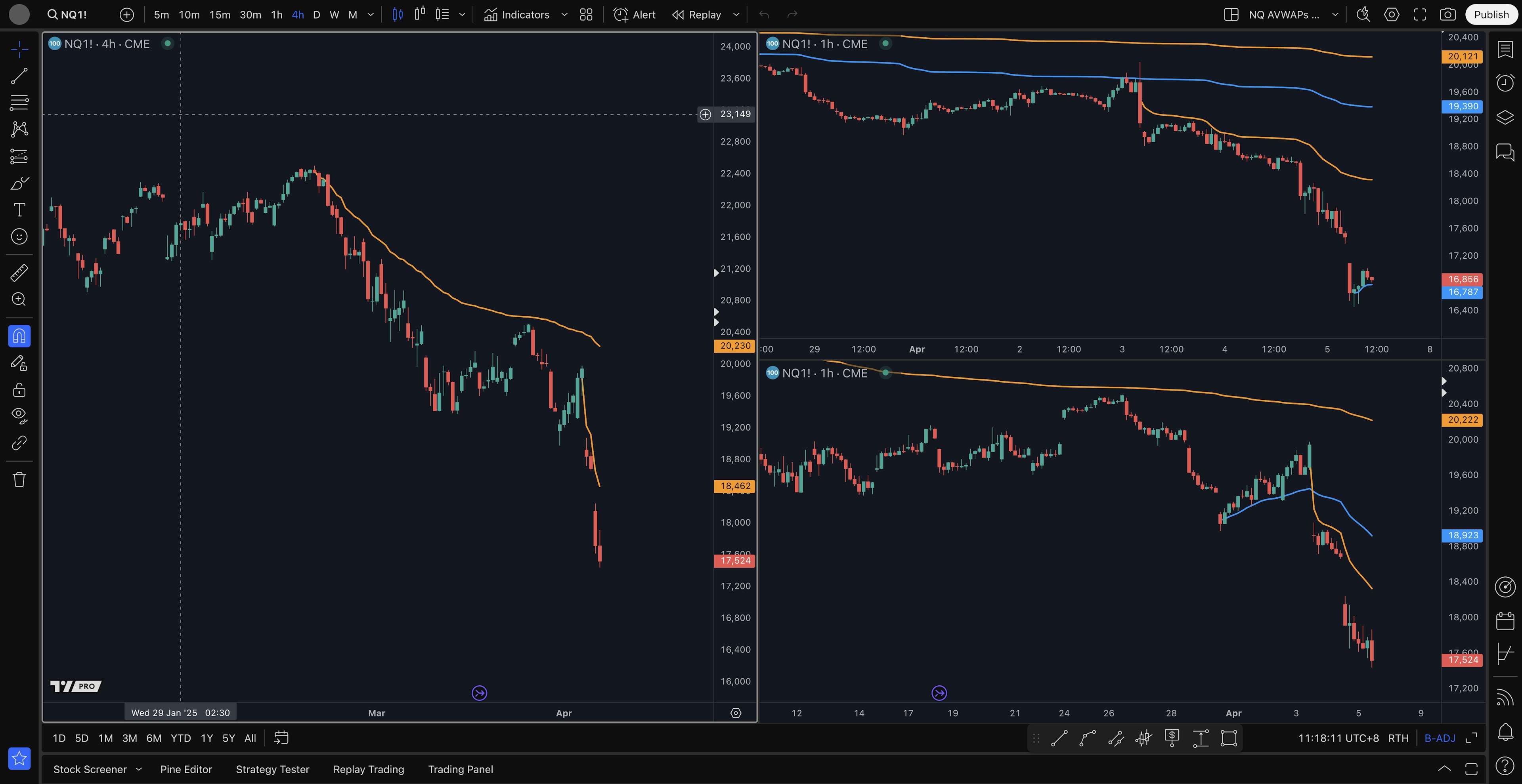Open the NQ AVWAPs layout dropdown

point(1335,15)
